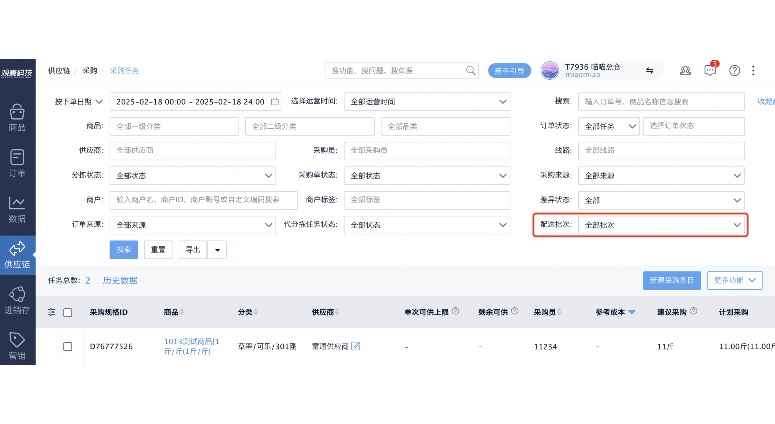Click the switch-account arrows icon beside T7936

(x=649, y=71)
